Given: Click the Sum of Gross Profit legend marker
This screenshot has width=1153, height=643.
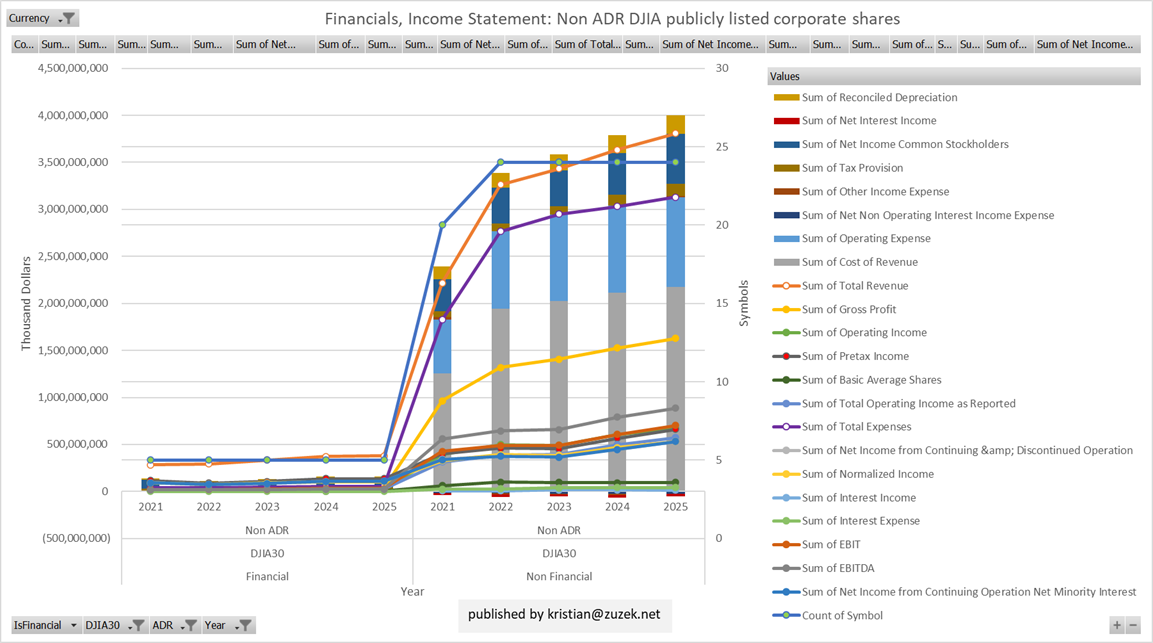Looking at the screenshot, I should tap(786, 309).
